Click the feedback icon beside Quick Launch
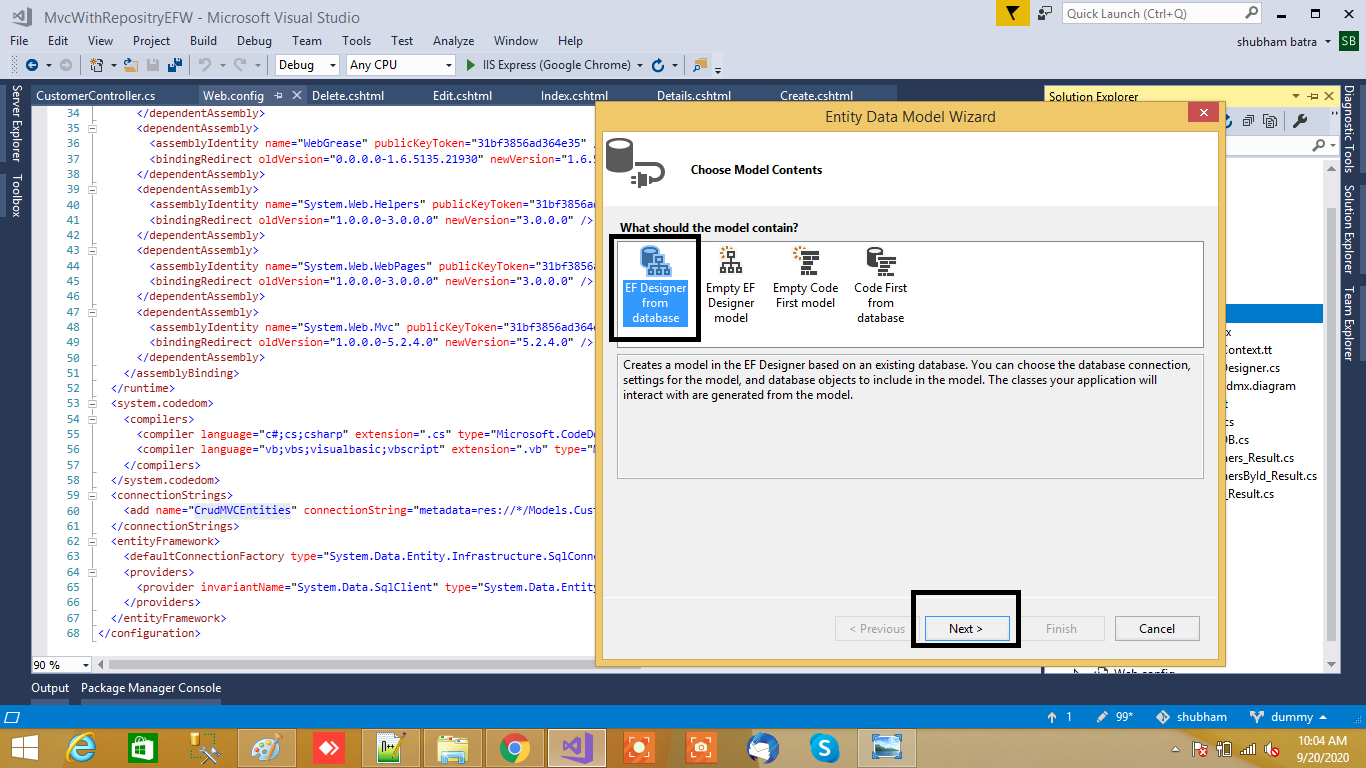 point(1044,13)
